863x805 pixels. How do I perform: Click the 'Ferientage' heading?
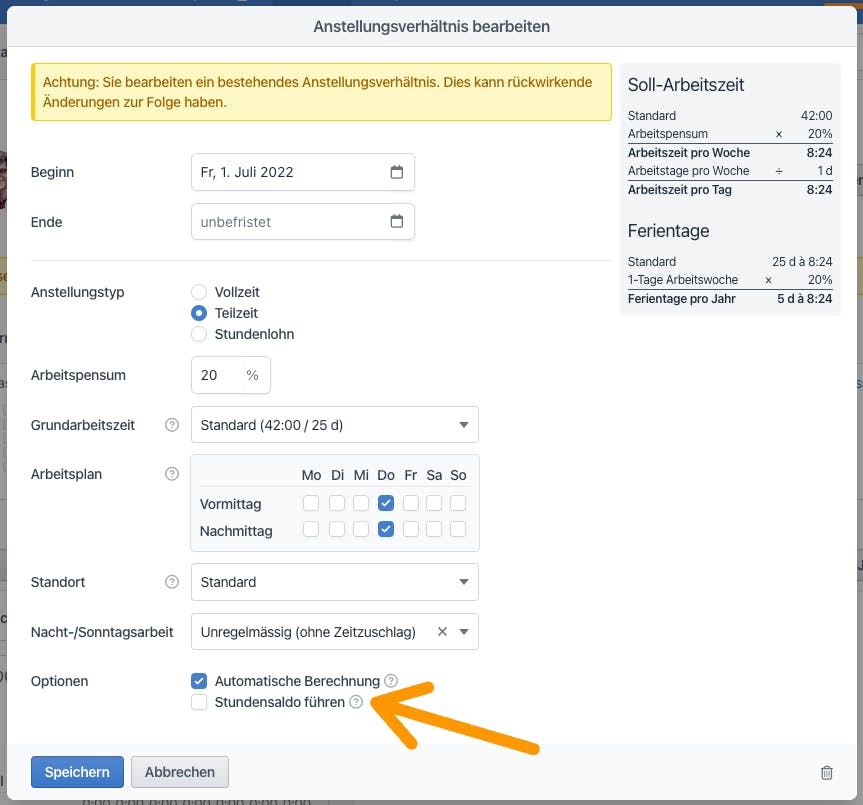tap(668, 231)
